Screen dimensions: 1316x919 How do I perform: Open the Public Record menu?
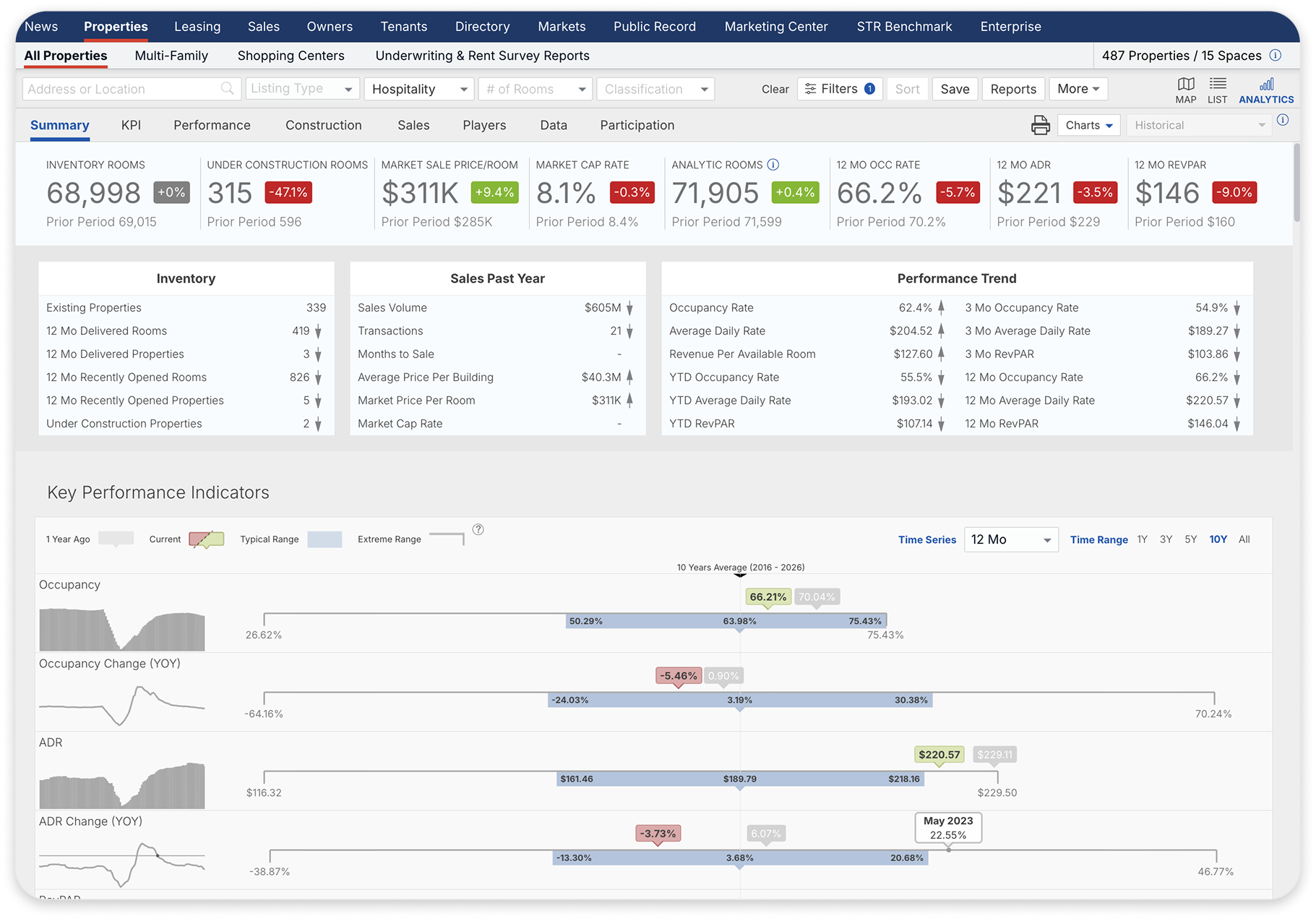tap(654, 26)
